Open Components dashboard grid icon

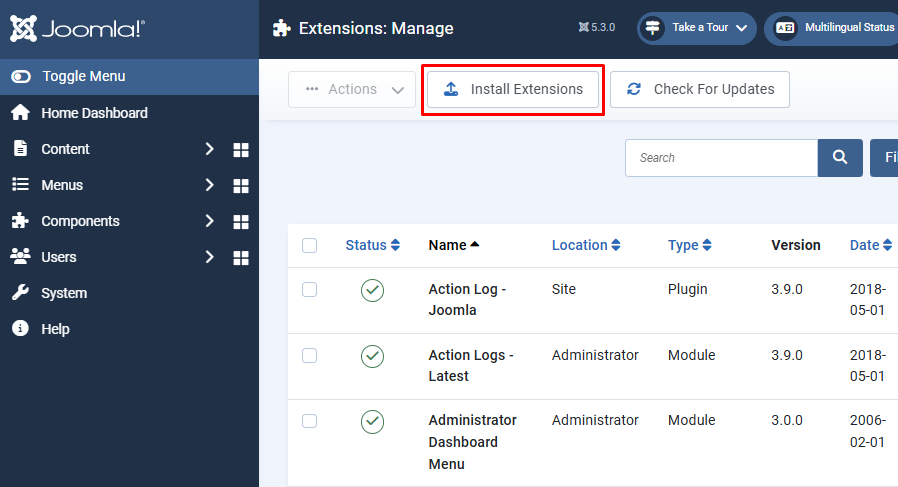coord(240,222)
